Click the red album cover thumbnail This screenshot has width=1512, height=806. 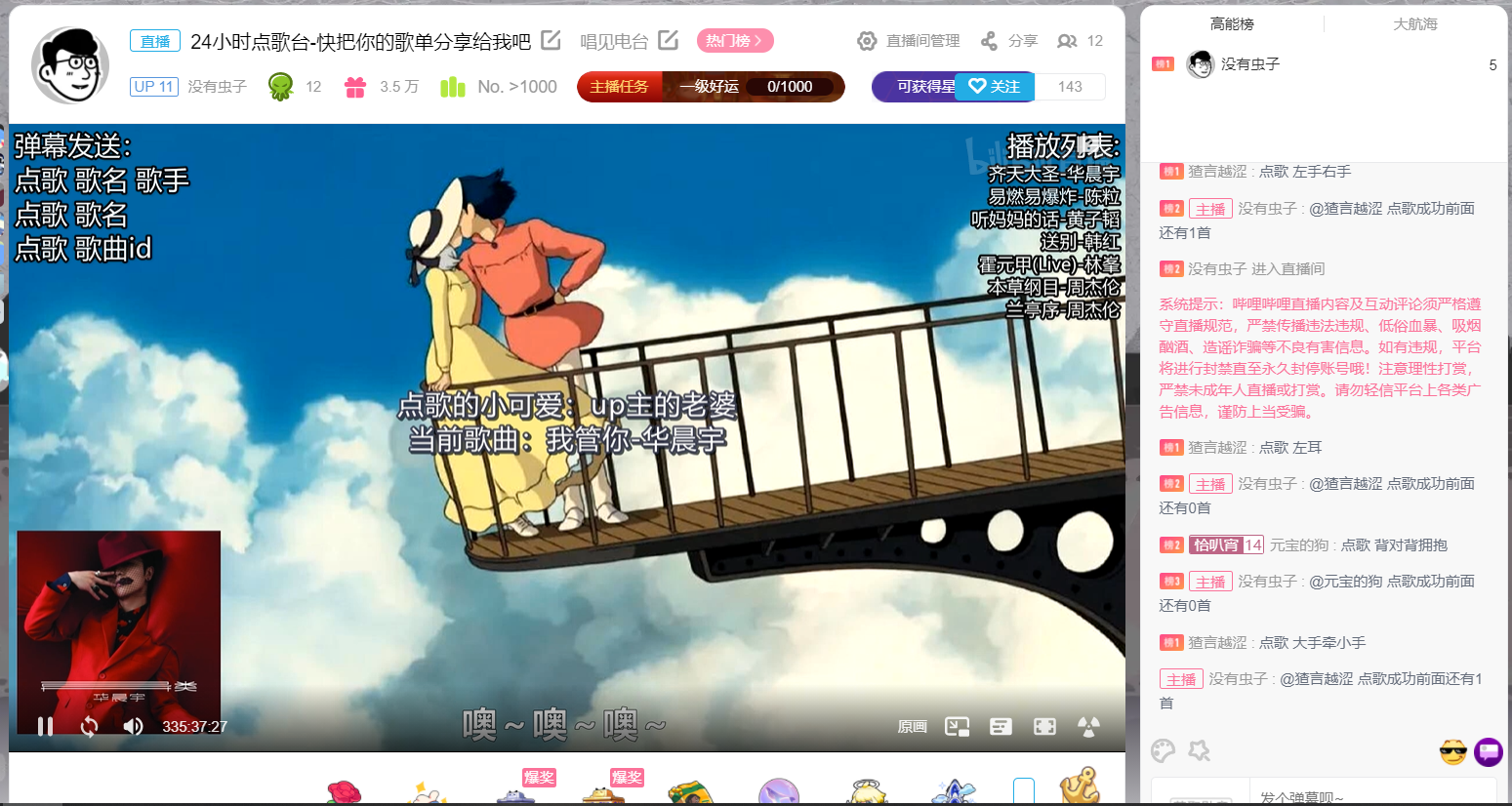click(x=119, y=632)
